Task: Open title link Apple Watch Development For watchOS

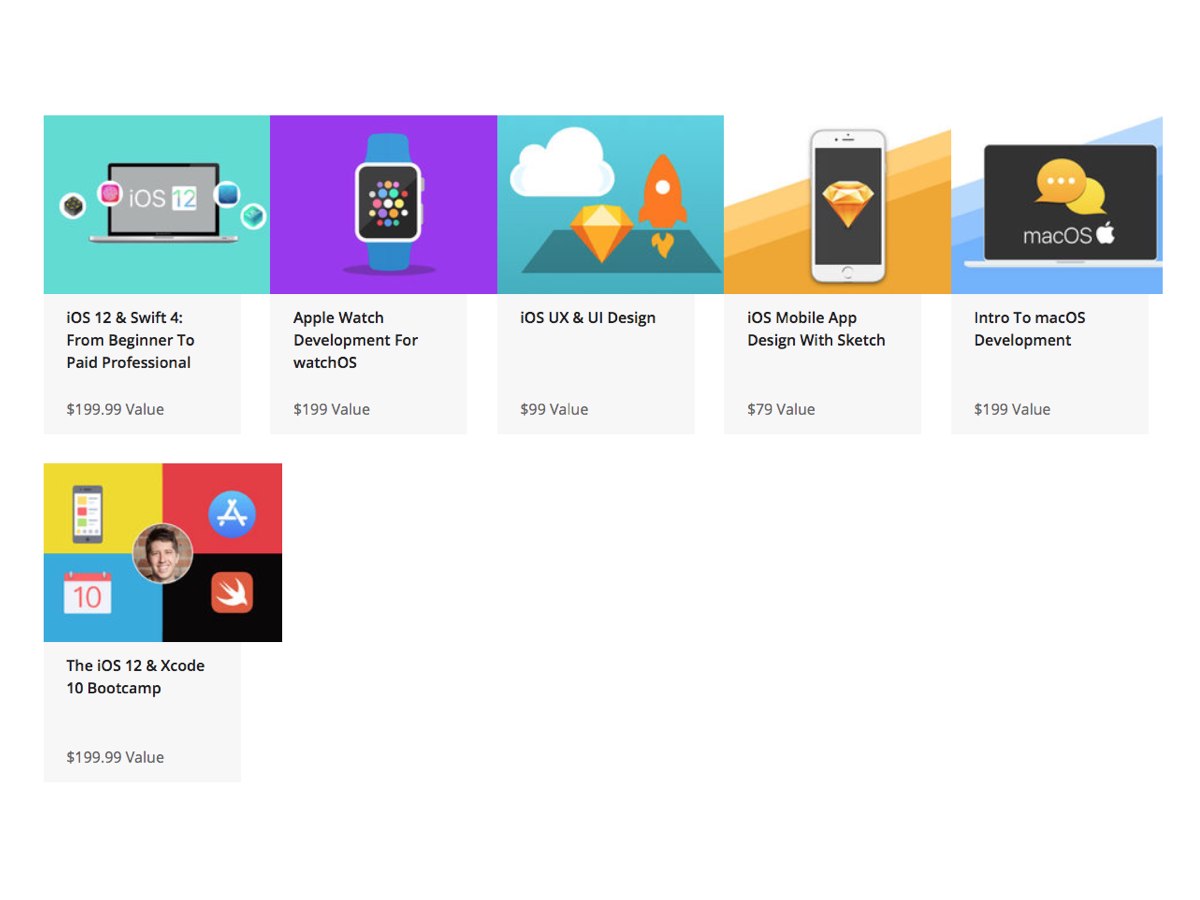Action: click(355, 340)
